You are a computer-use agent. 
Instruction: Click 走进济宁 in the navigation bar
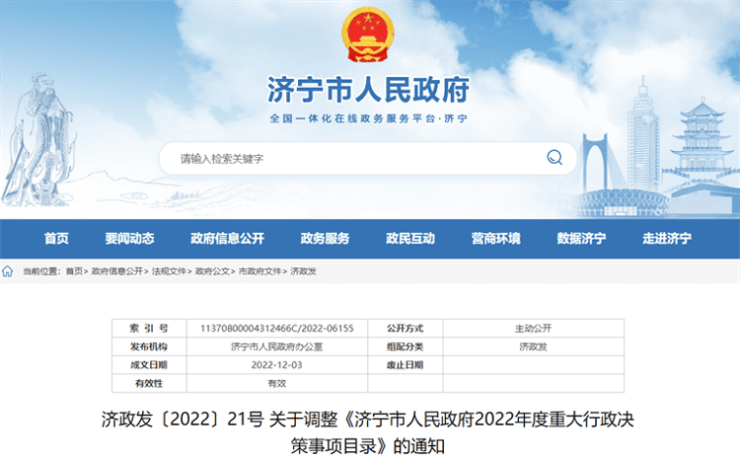coord(667,239)
